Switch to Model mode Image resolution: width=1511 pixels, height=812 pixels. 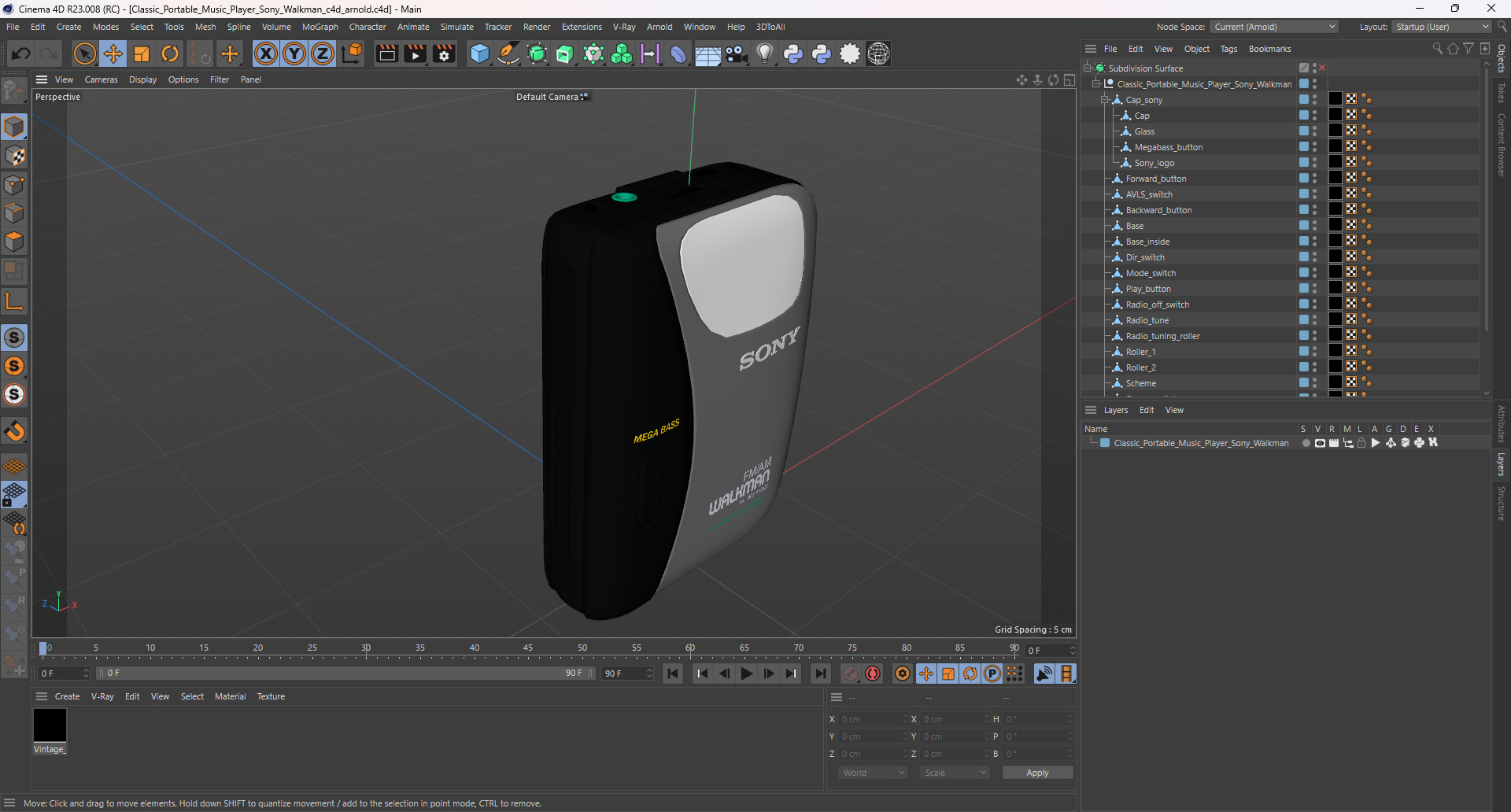14,127
